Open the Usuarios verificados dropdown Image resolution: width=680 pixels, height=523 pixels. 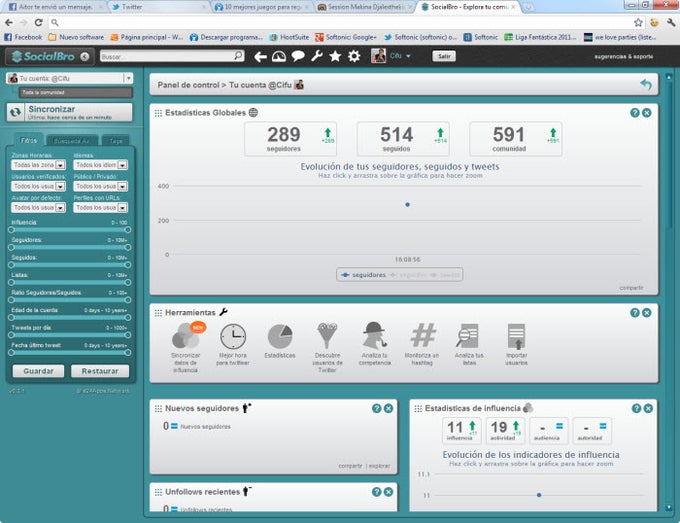(38, 186)
